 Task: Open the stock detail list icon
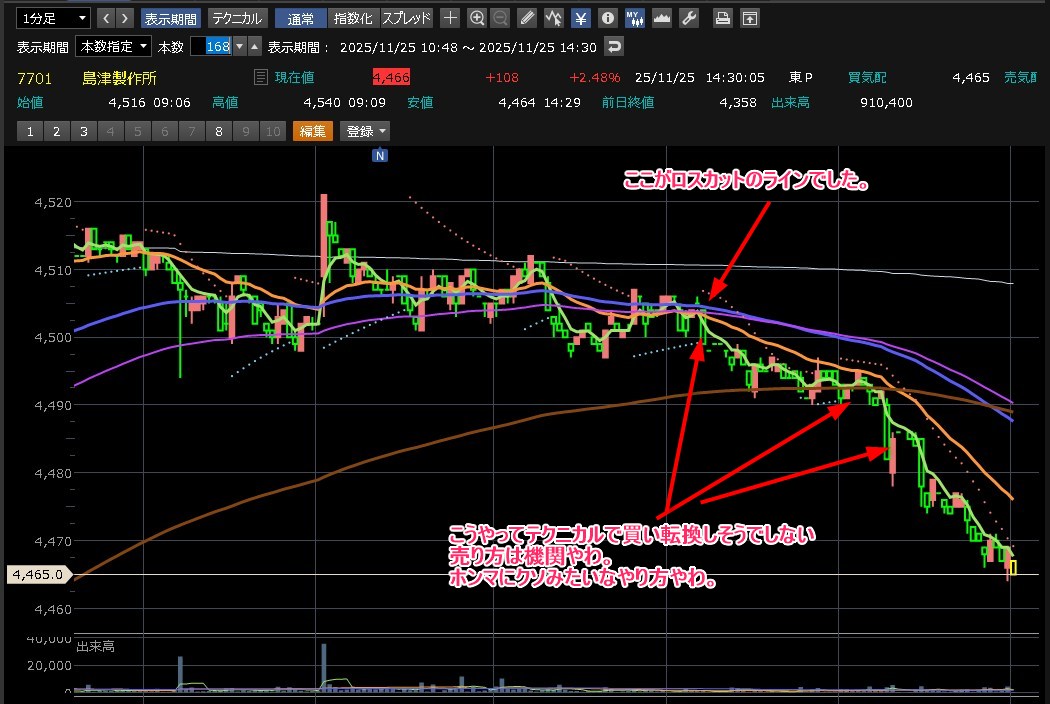point(261,77)
